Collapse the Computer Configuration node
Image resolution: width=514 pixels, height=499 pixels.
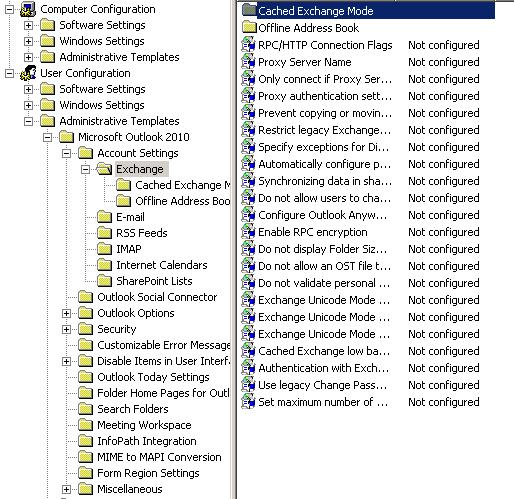(9, 9)
